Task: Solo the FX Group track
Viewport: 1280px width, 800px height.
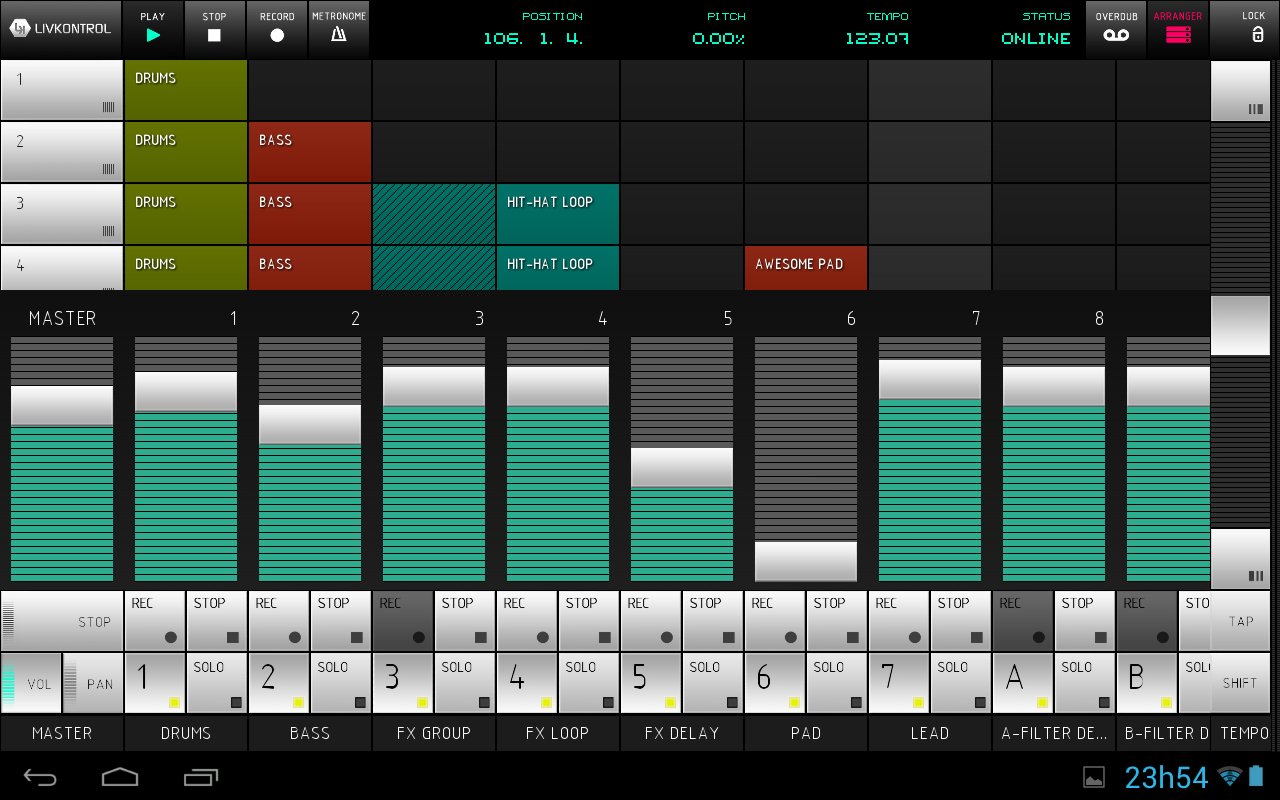Action: tap(465, 682)
